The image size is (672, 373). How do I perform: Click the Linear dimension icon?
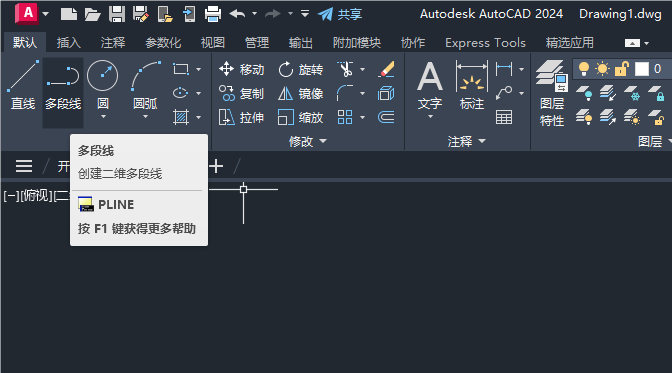[504, 69]
